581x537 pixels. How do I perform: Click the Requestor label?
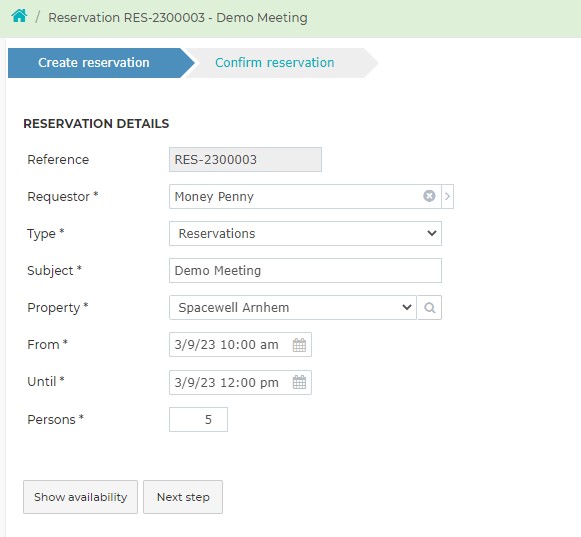(63, 196)
